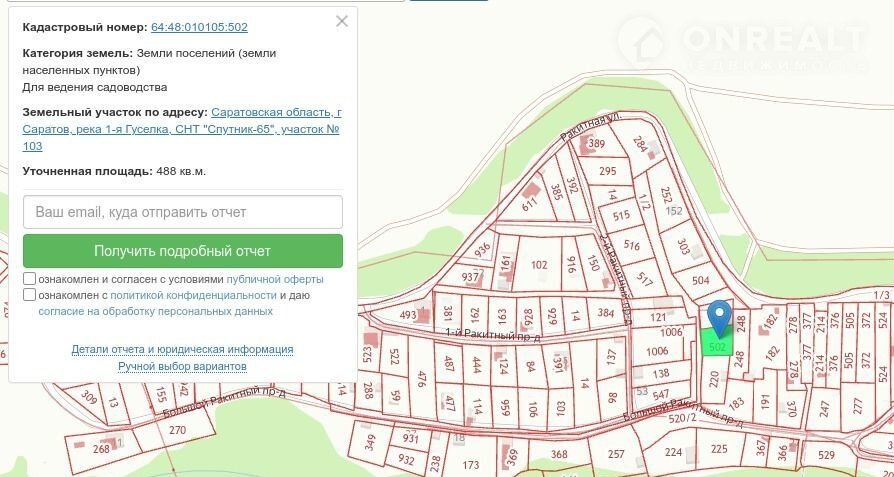This screenshot has width=894, height=477.
Task: Click parcel 611 on the map
Action: (530, 203)
